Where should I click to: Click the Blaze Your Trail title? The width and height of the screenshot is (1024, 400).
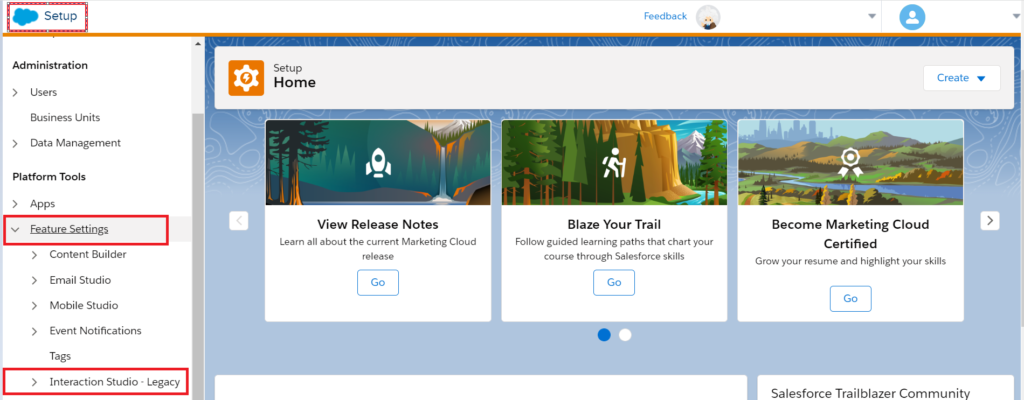click(614, 224)
